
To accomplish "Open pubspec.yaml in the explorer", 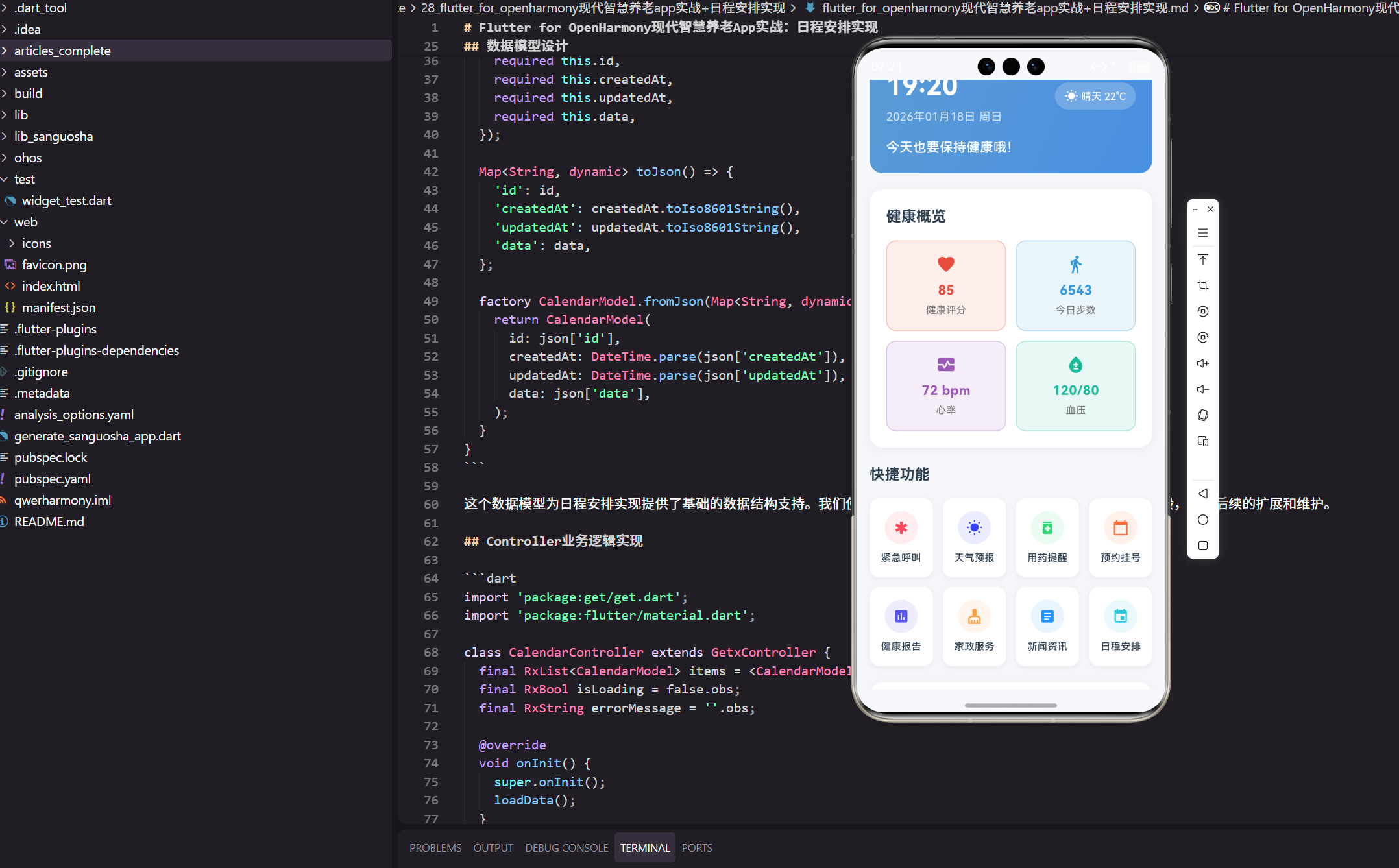I will tap(53, 479).
